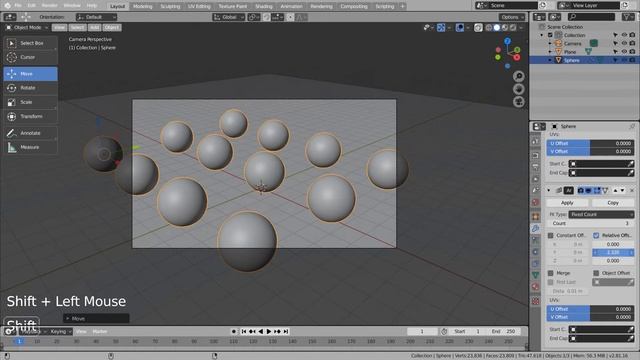This screenshot has height=360, width=640.
Task: Enable the Object Offset checkbox
Action: (x=596, y=273)
